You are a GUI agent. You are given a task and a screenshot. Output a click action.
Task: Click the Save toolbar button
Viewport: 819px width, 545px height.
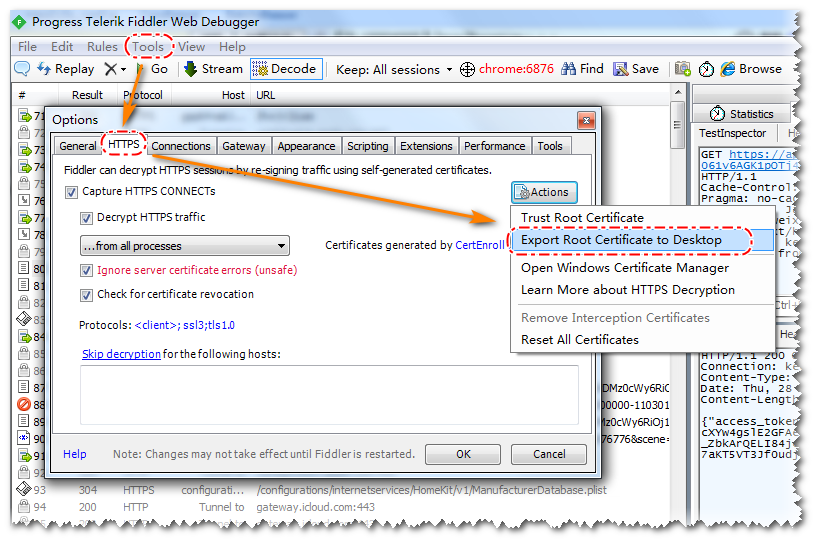coord(636,69)
